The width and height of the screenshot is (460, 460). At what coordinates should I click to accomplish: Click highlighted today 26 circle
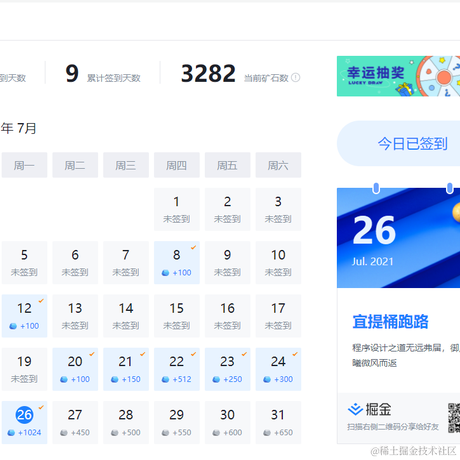tap(24, 415)
